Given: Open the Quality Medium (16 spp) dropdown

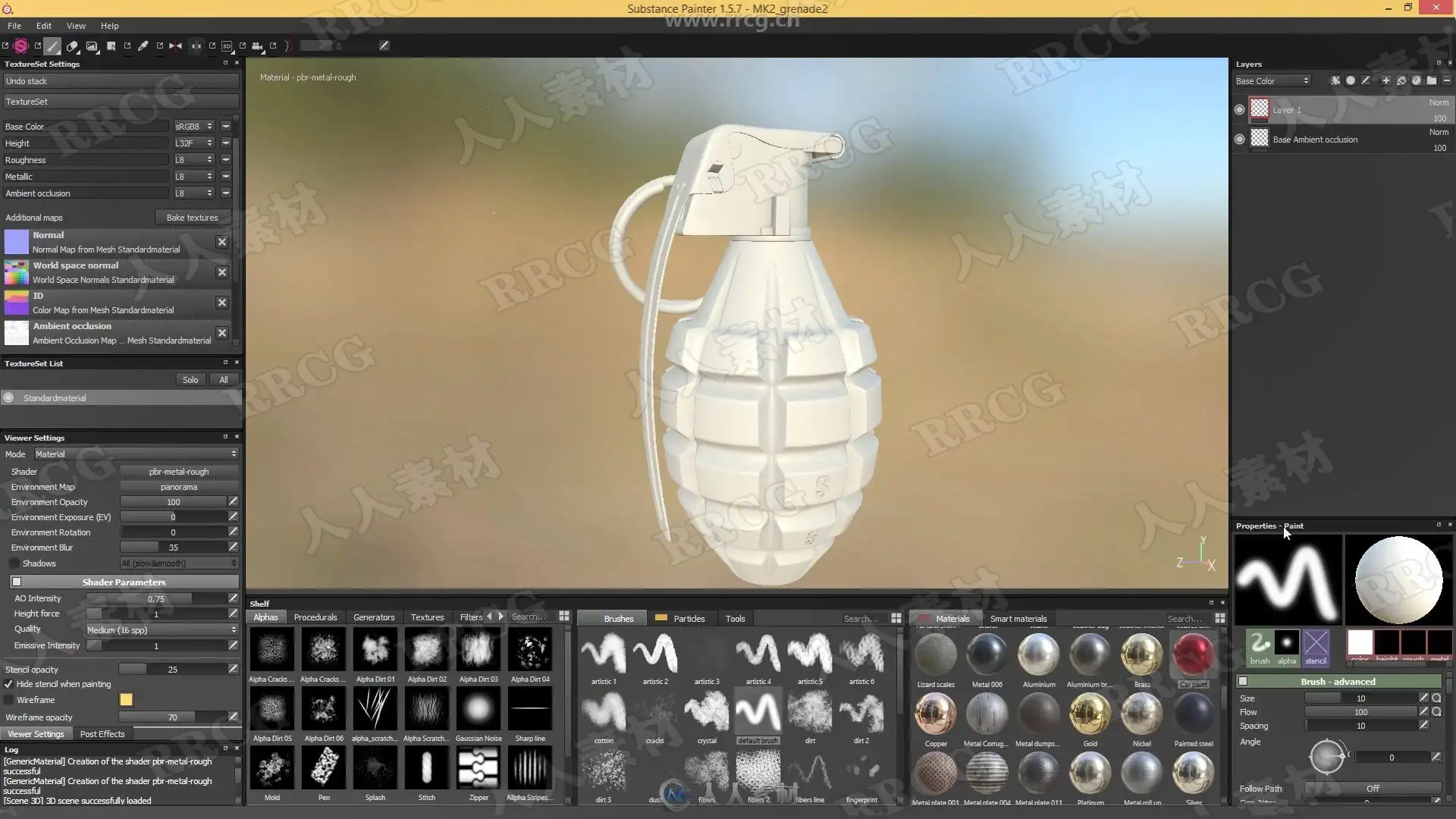Looking at the screenshot, I should tap(161, 630).
